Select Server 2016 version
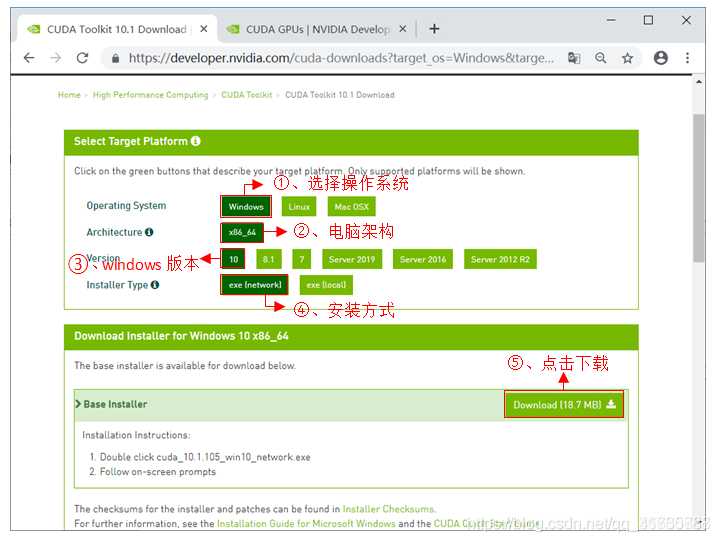This screenshot has width=720, height=542. [x=423, y=259]
